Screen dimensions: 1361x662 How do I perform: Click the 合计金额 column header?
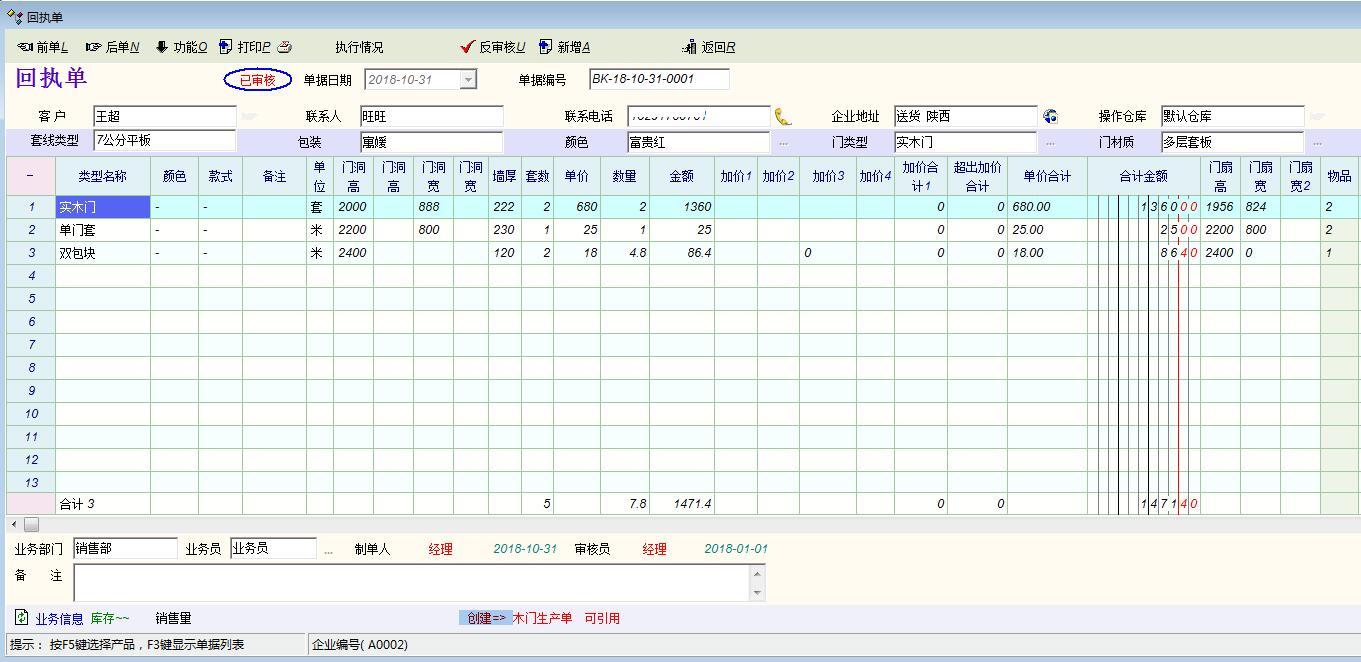(x=1143, y=176)
